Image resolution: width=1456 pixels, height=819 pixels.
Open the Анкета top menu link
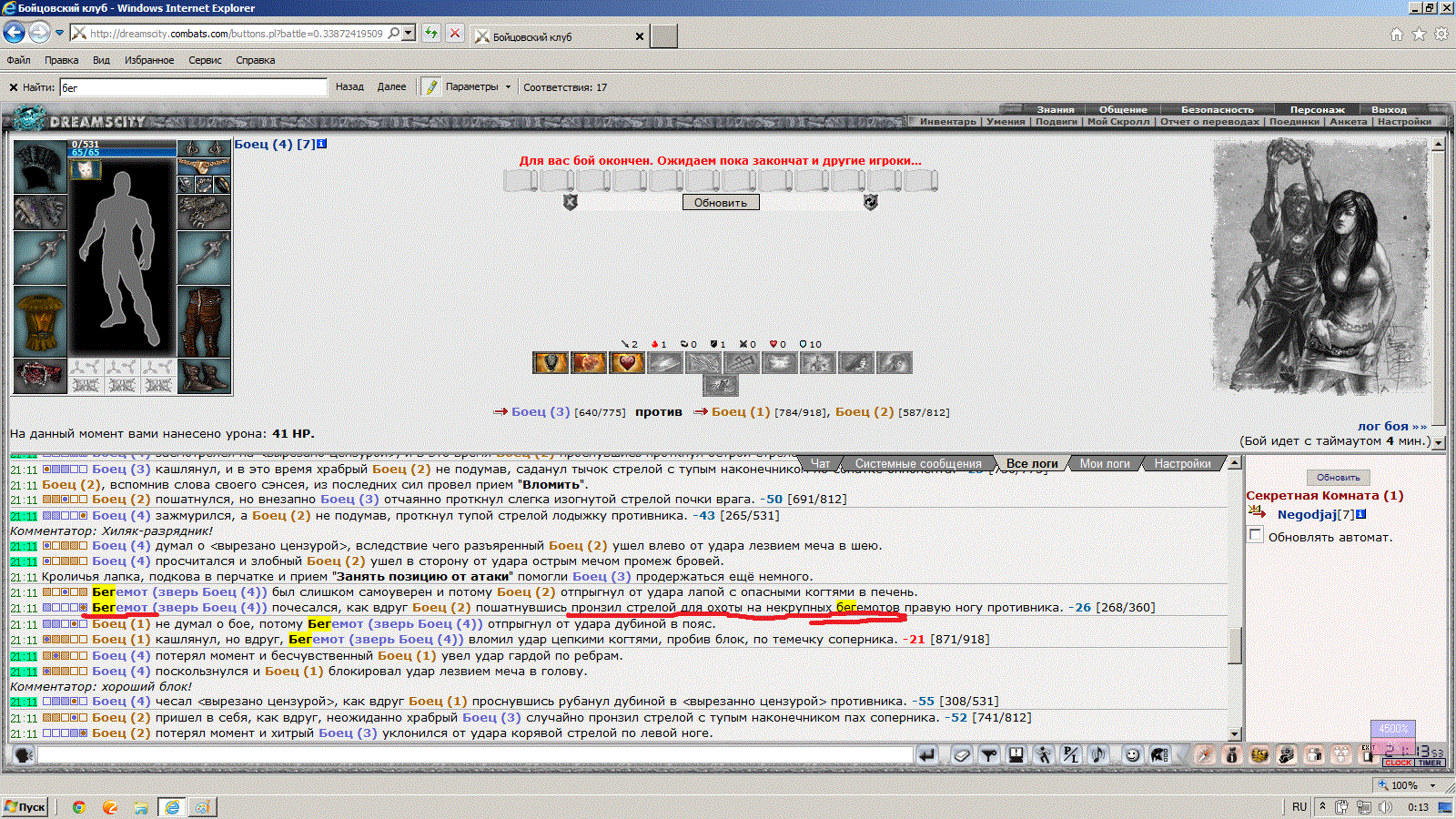[x=1348, y=121]
